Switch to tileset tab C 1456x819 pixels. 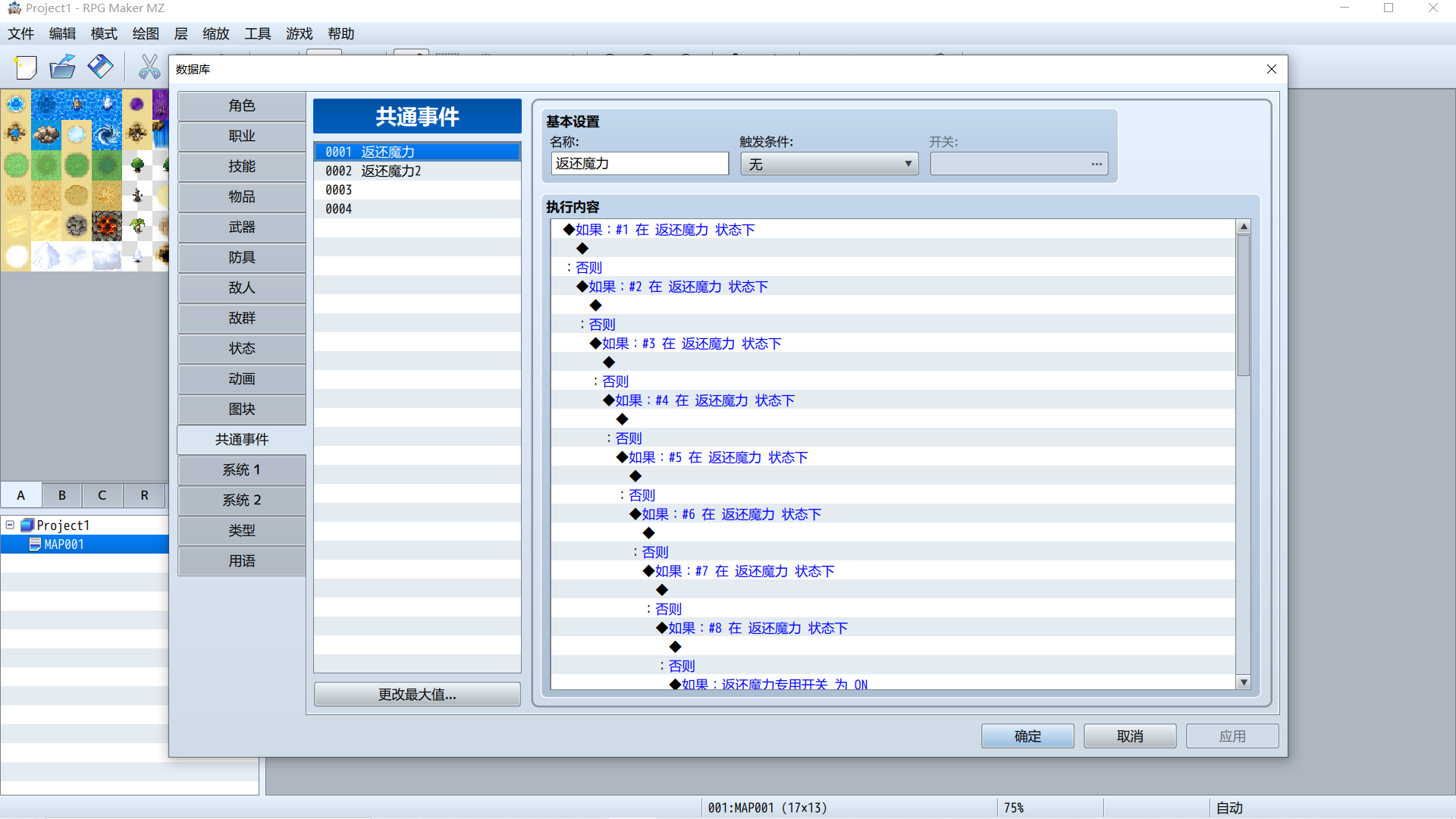coord(102,495)
